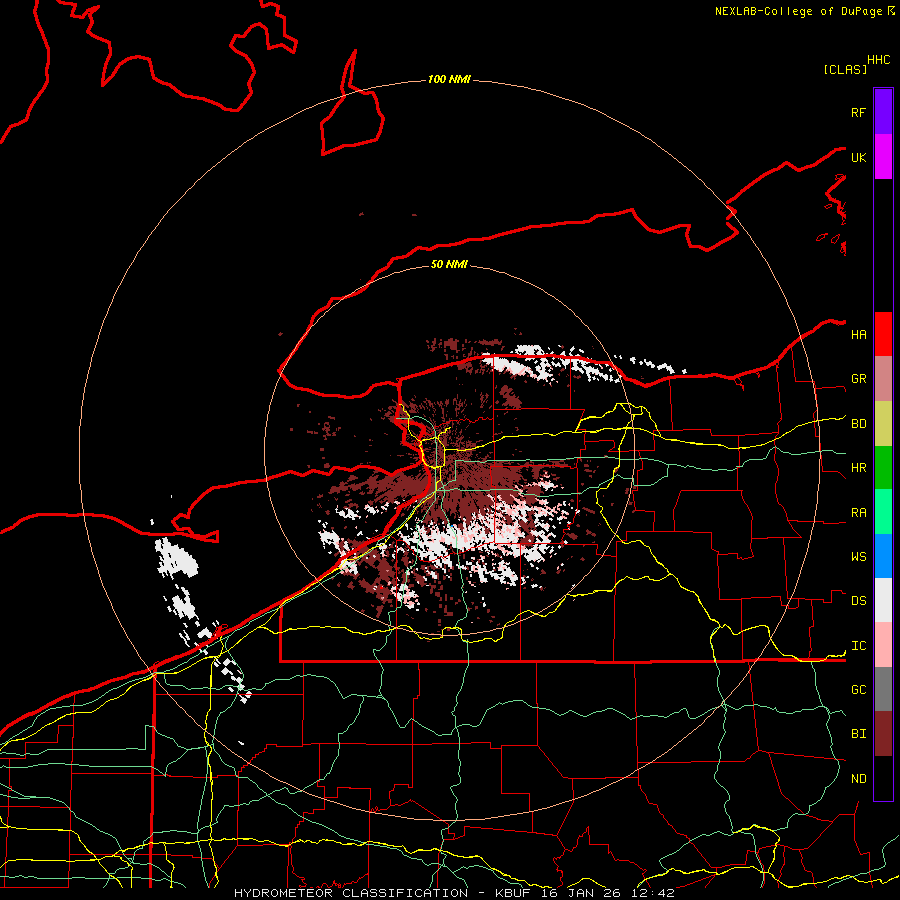Click the yellow BD legend swatch

pyautogui.click(x=883, y=423)
